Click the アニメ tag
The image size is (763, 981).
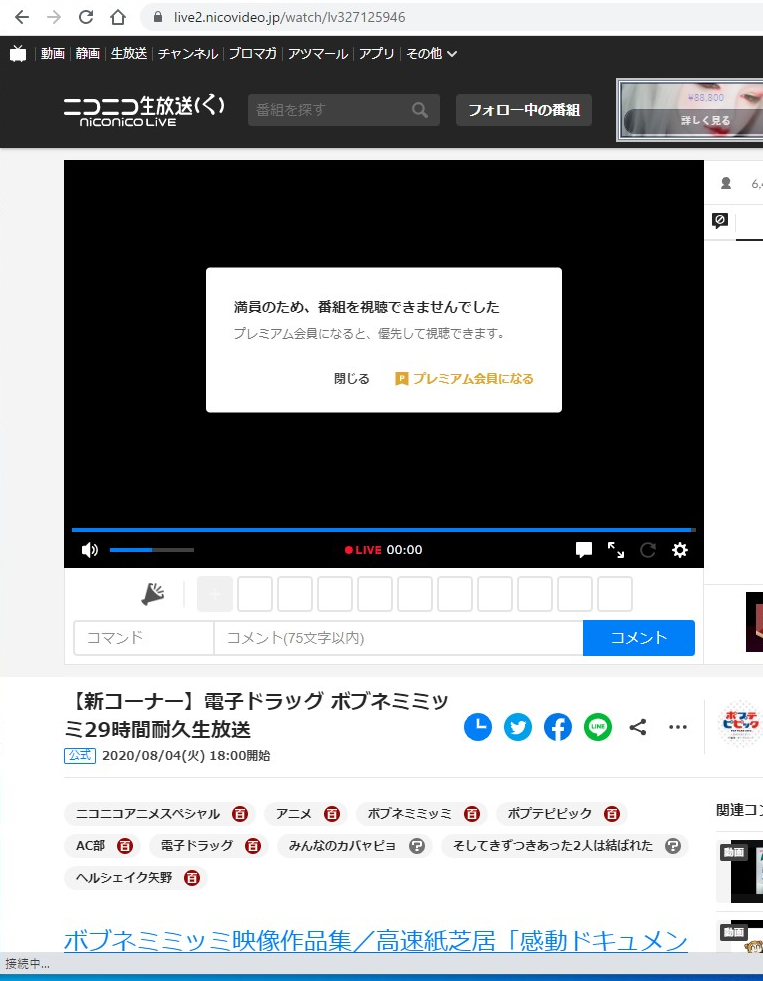(294, 814)
